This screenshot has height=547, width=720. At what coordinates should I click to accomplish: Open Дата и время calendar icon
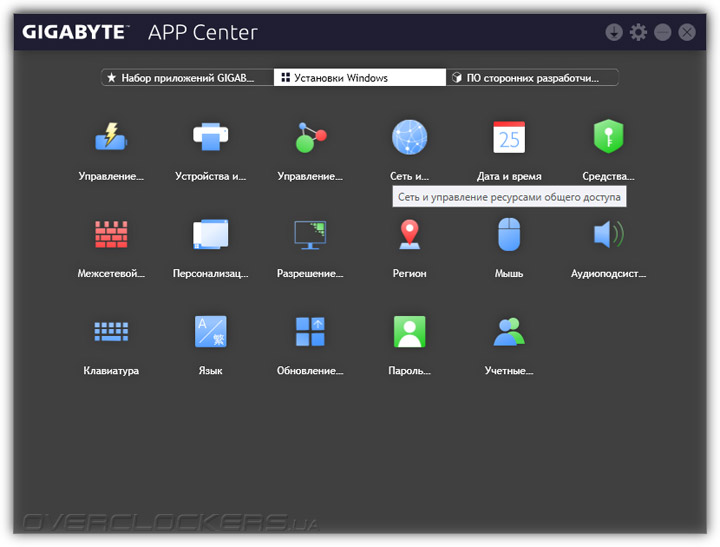pos(509,137)
